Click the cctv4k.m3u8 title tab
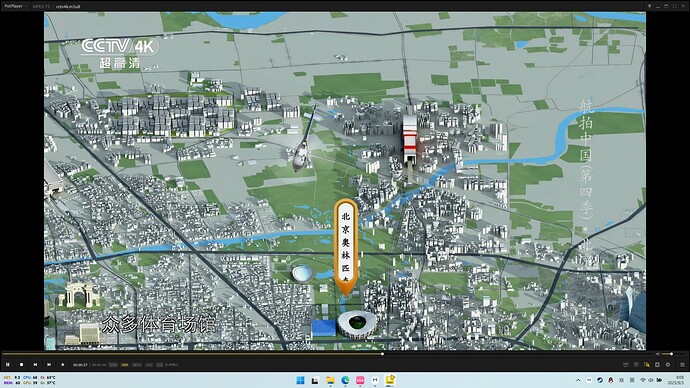This screenshot has width=690, height=388. [x=68, y=7]
